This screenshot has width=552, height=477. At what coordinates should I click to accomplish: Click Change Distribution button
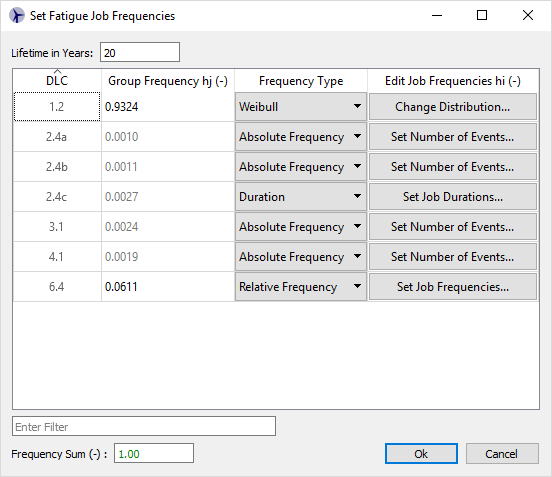(453, 107)
